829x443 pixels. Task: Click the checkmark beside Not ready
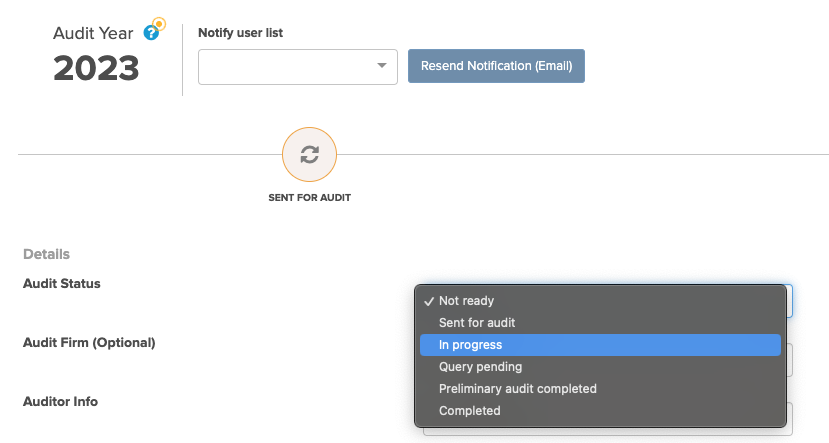[x=429, y=301]
